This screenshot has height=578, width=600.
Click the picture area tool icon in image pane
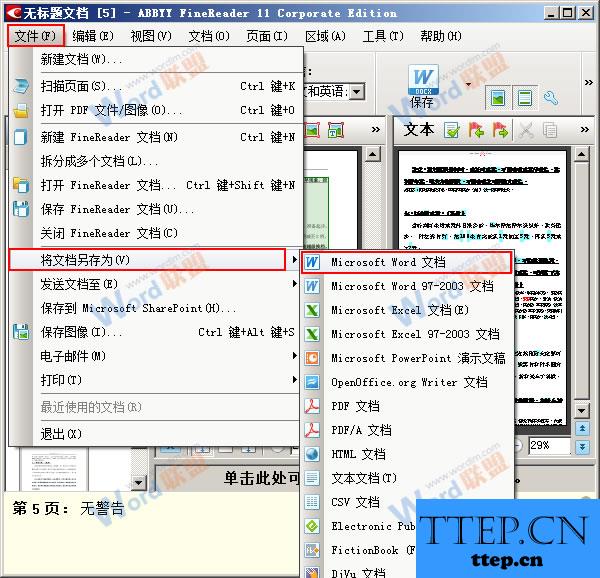click(312, 130)
